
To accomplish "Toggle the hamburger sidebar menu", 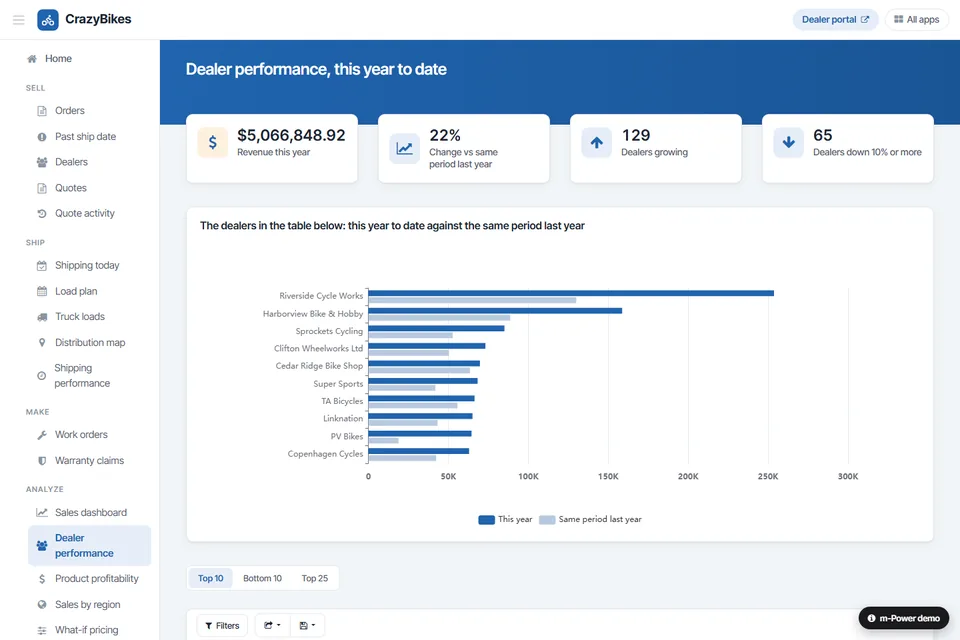I will (x=18, y=20).
